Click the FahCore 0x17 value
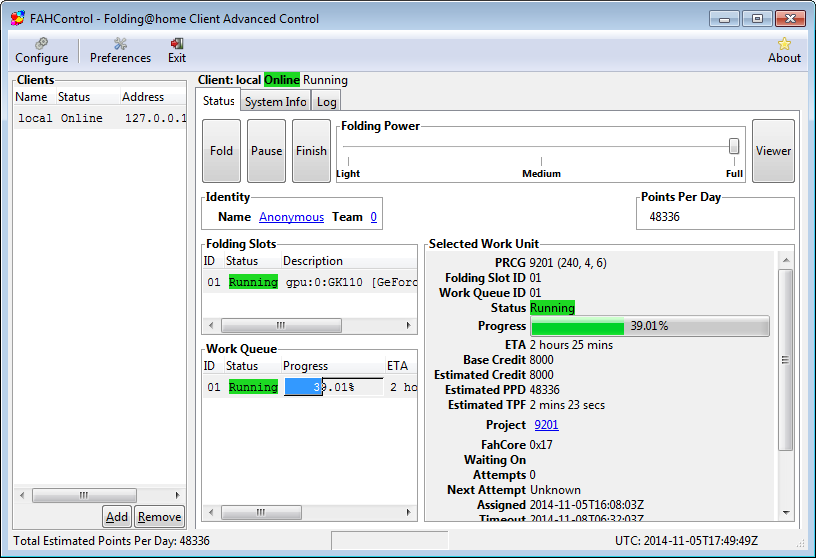Viewport: 816px width, 558px height. point(541,445)
